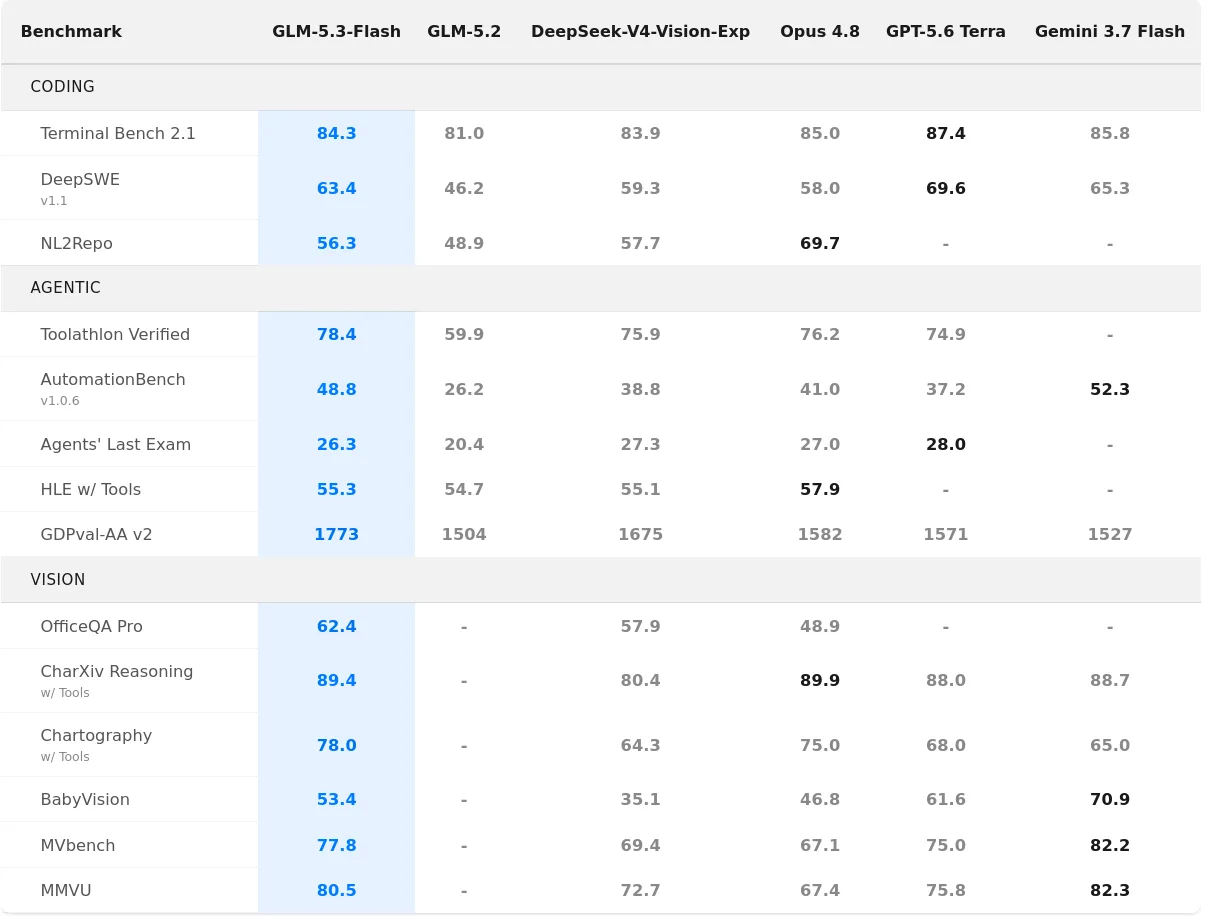Click the Chartography row label
This screenshot has width=1208, height=916.
click(96, 736)
